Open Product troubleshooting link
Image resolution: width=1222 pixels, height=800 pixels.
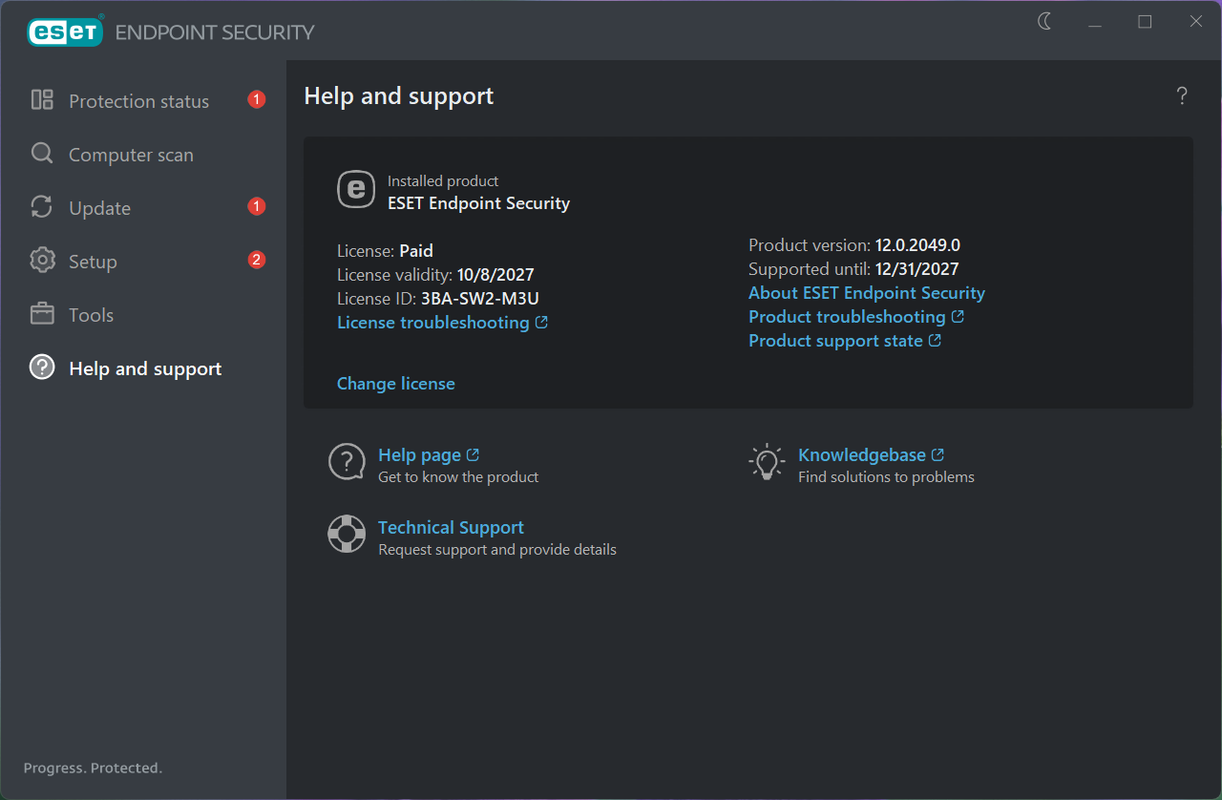pyautogui.click(x=847, y=316)
